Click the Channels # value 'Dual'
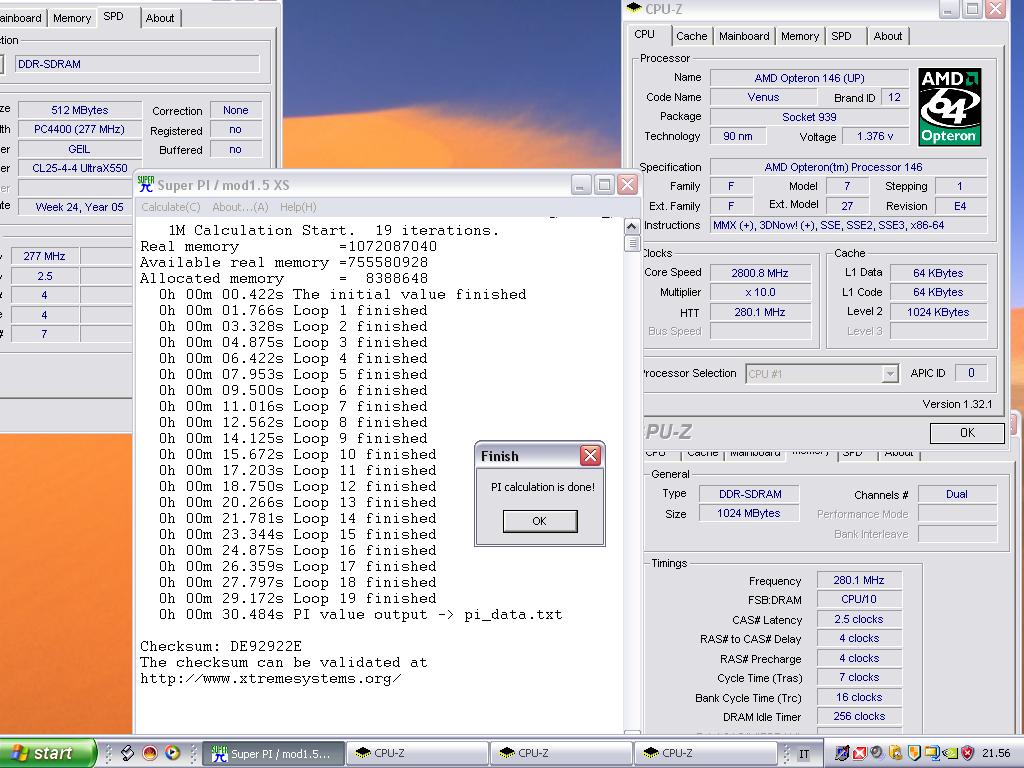 pos(957,494)
